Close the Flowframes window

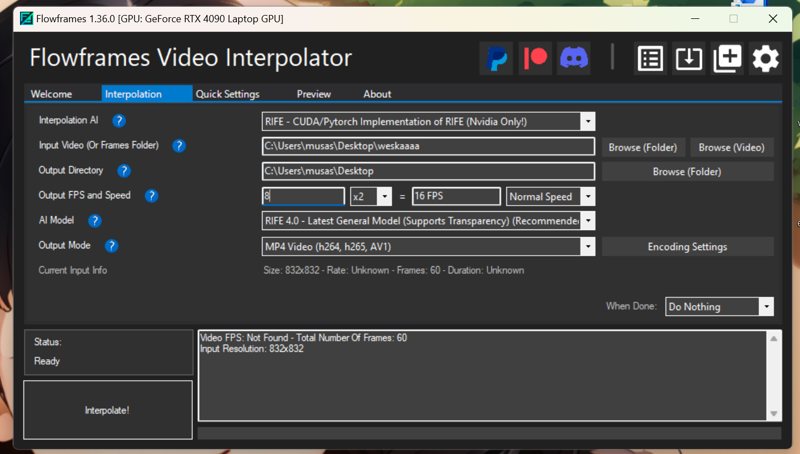773,19
